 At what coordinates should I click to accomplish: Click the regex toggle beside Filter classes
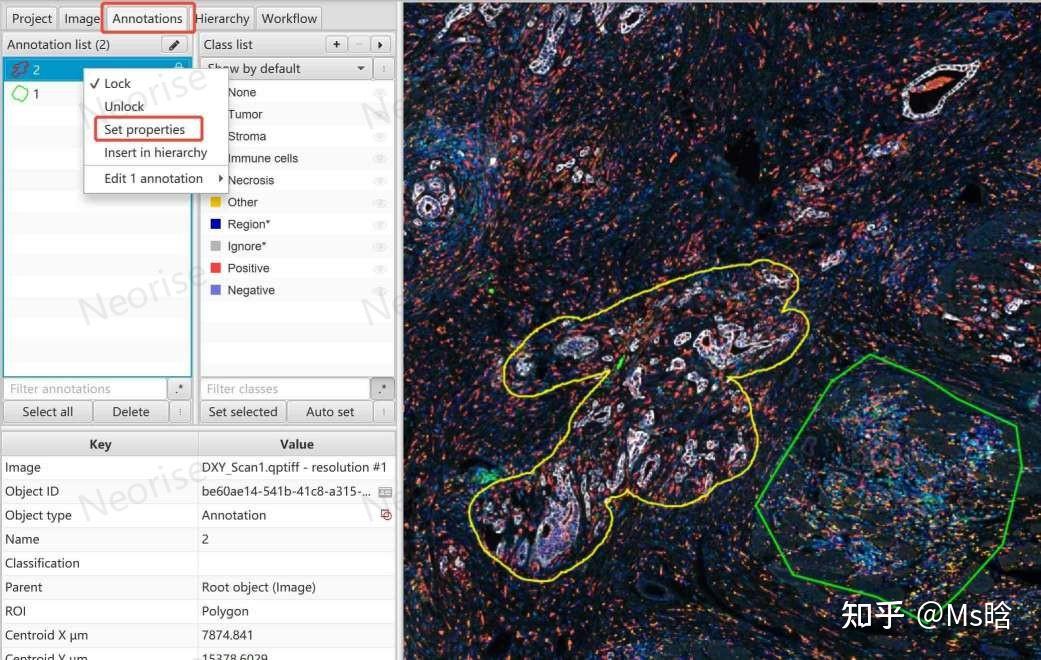pyautogui.click(x=382, y=388)
